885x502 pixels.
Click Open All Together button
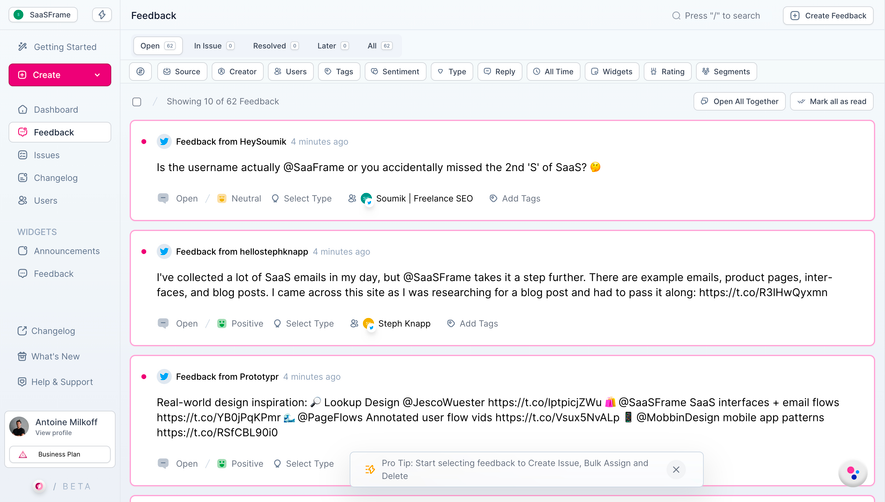(739, 102)
